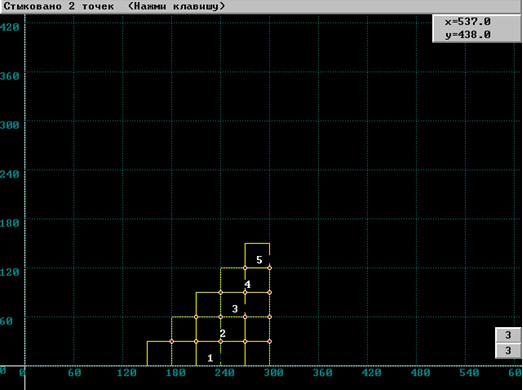
Task: Click the x=537.0 coordinate readout
Action: pos(468,22)
